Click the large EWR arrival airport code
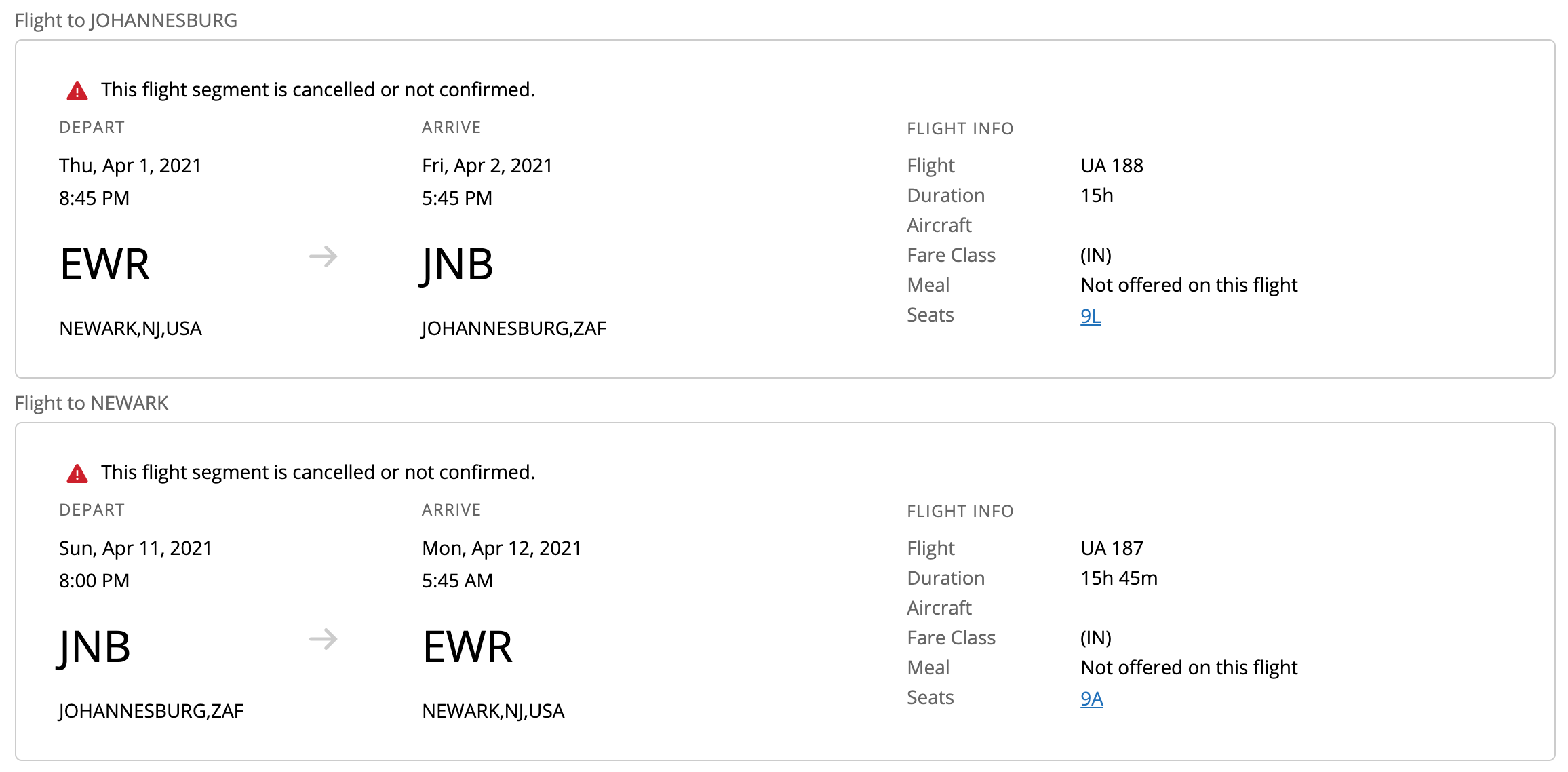The height and width of the screenshot is (772, 1568). point(467,647)
